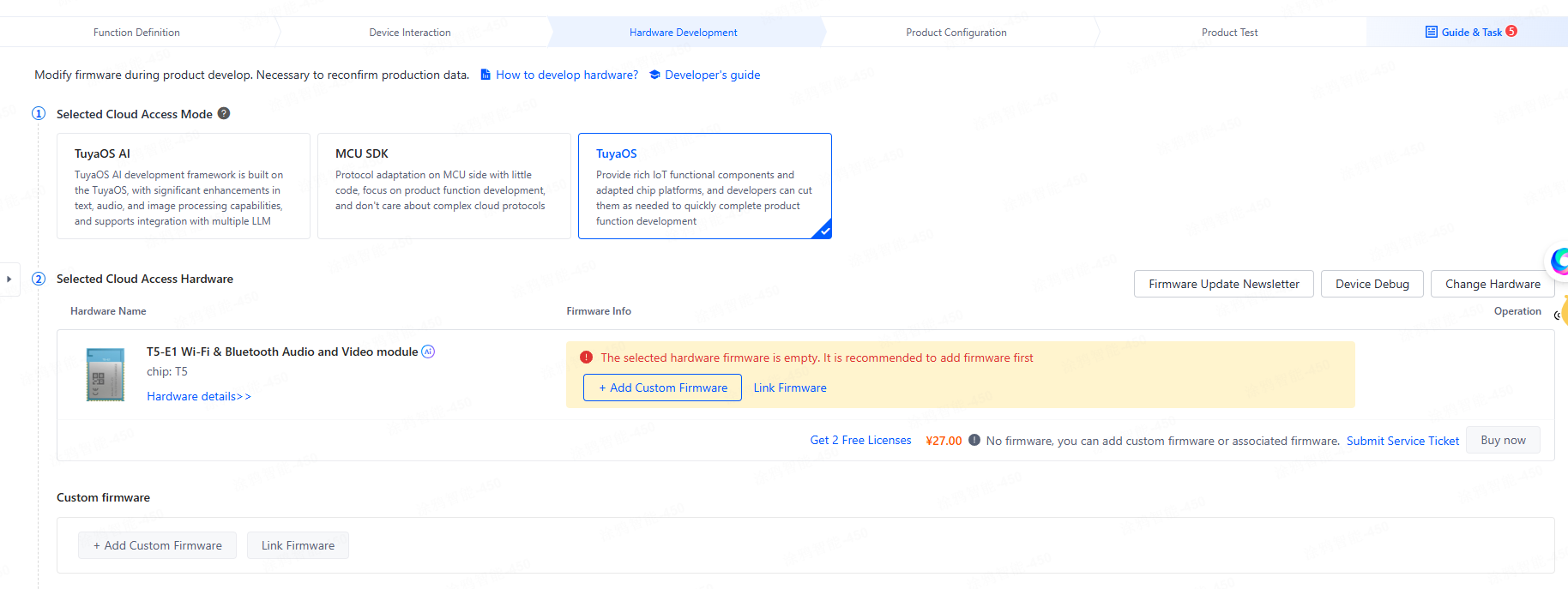Click Link Firmware under Custom firmware section
Viewport: 1568px width, 589px height.
point(298,545)
